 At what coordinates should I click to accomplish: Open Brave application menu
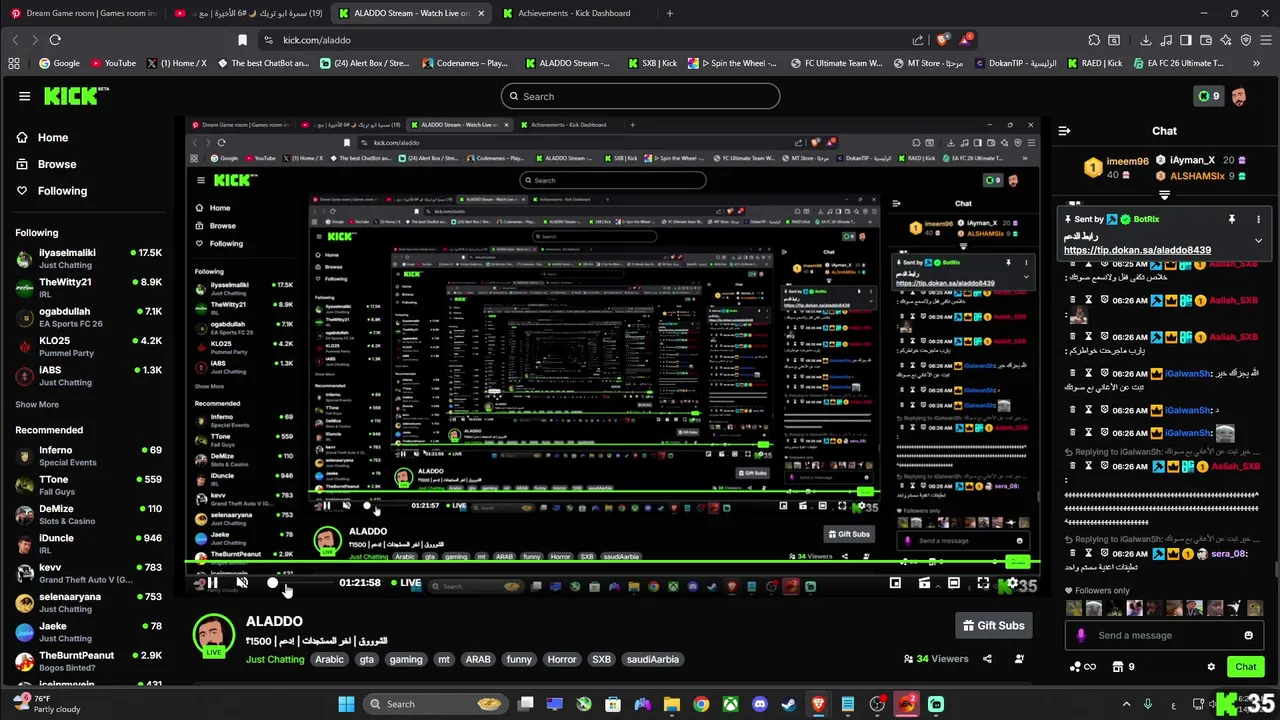pos(1267,40)
